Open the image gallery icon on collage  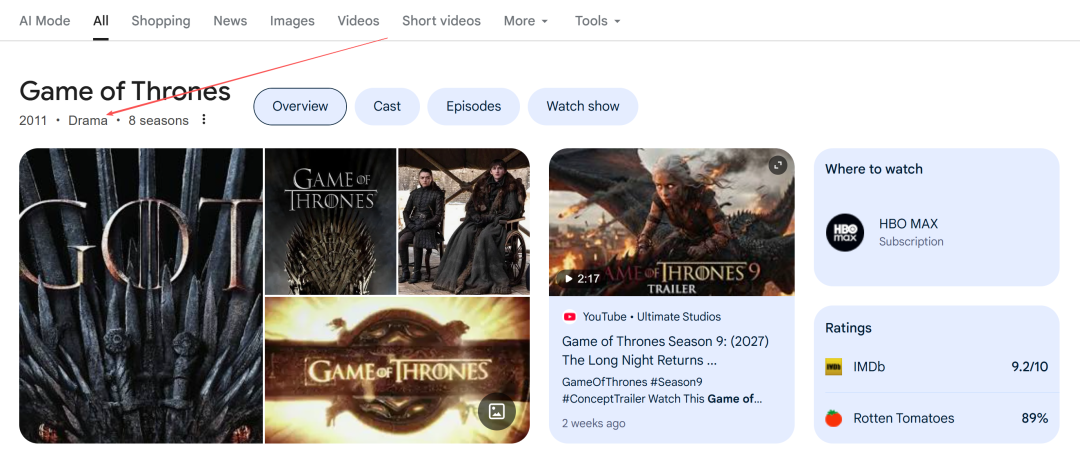tap(497, 412)
